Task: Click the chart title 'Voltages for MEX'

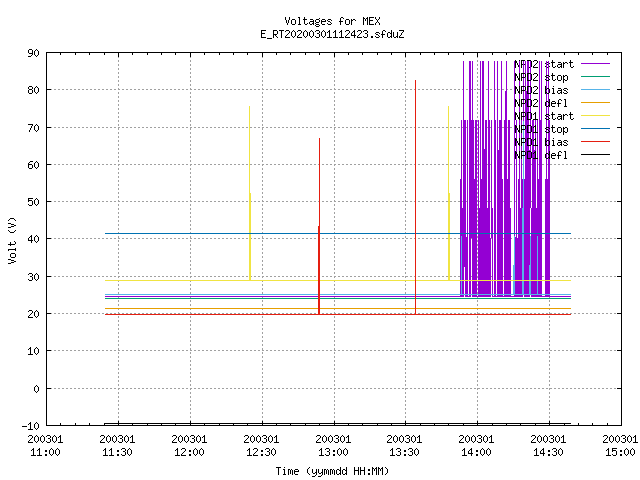Action: click(332, 21)
